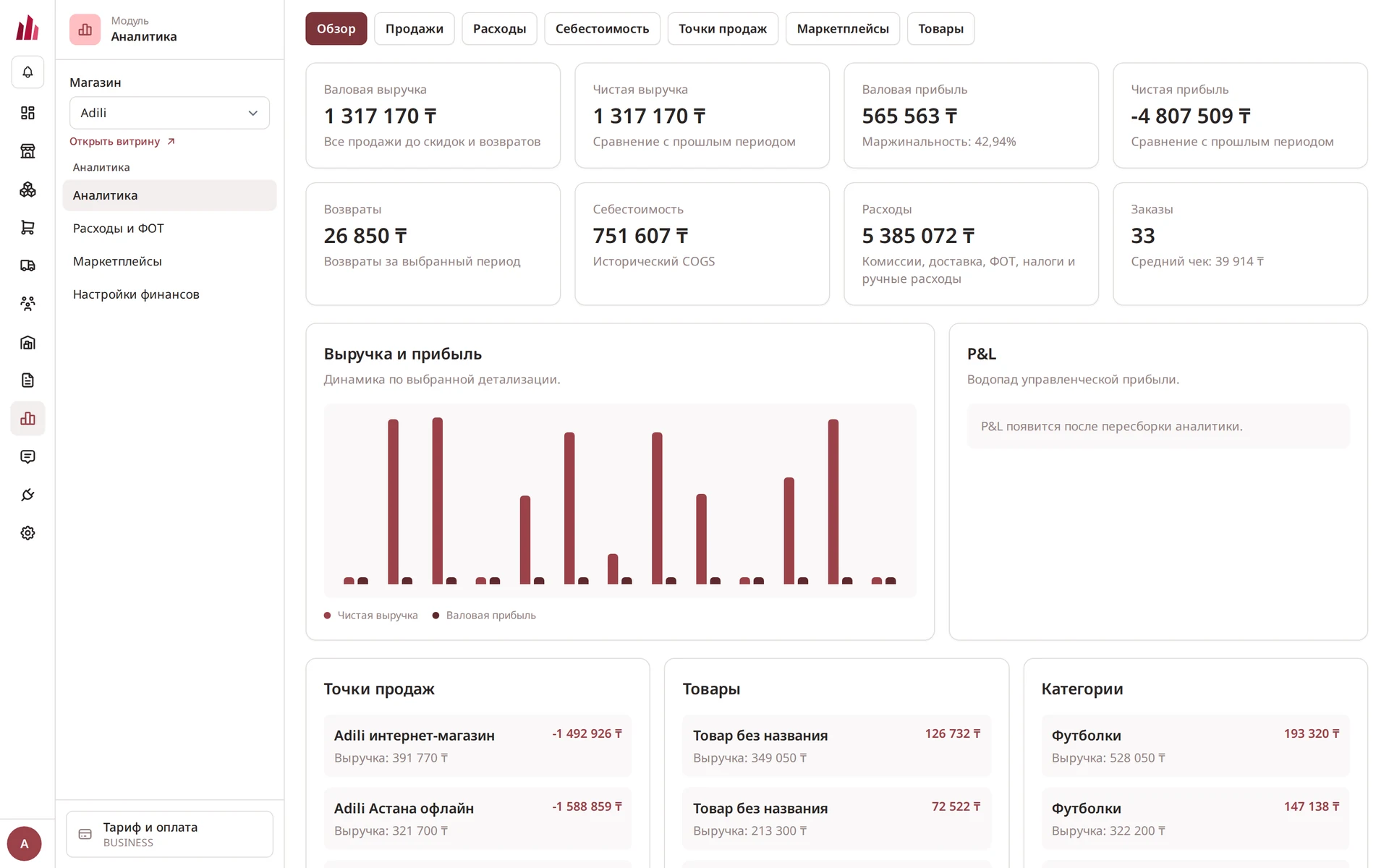Click the credit card icon in Tariff button

coord(85,834)
